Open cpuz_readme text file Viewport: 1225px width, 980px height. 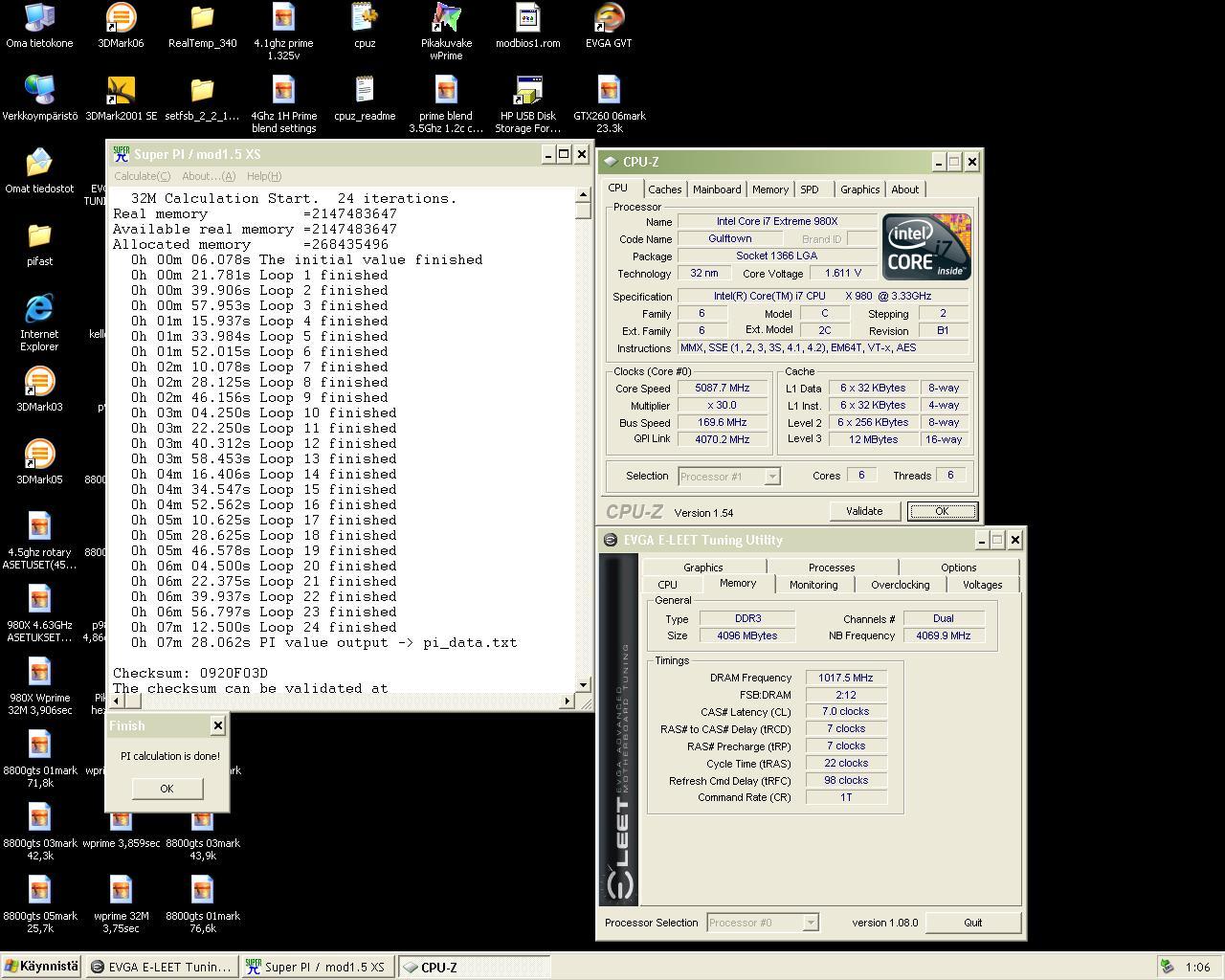coord(365,99)
